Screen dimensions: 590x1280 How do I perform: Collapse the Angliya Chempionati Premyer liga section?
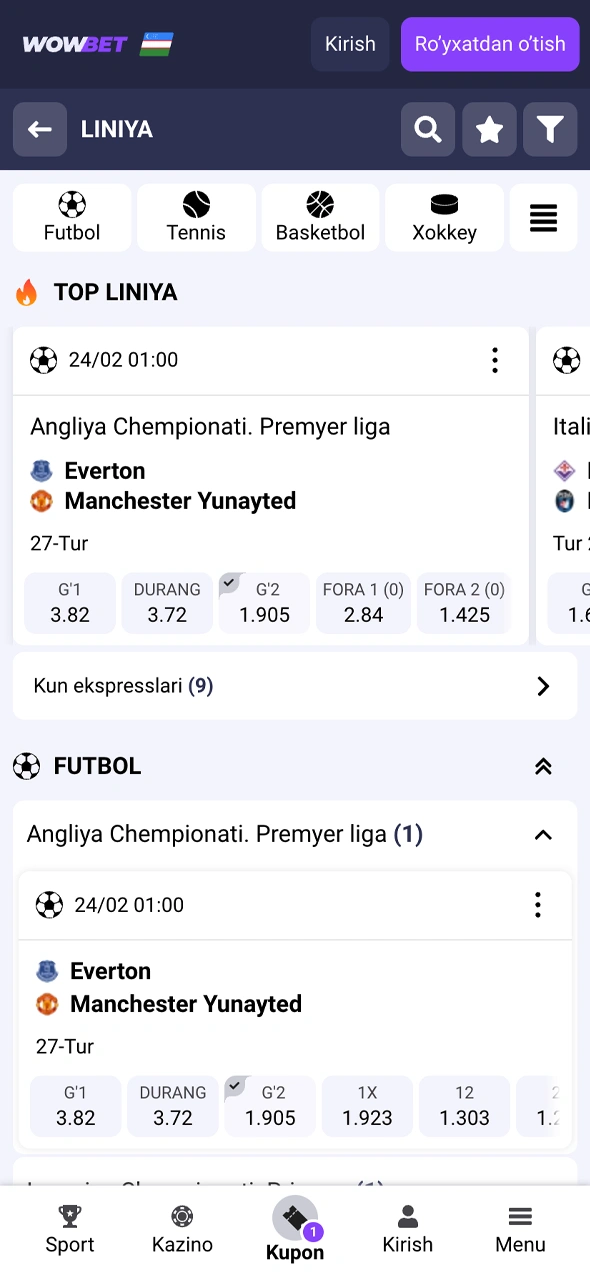(x=543, y=834)
